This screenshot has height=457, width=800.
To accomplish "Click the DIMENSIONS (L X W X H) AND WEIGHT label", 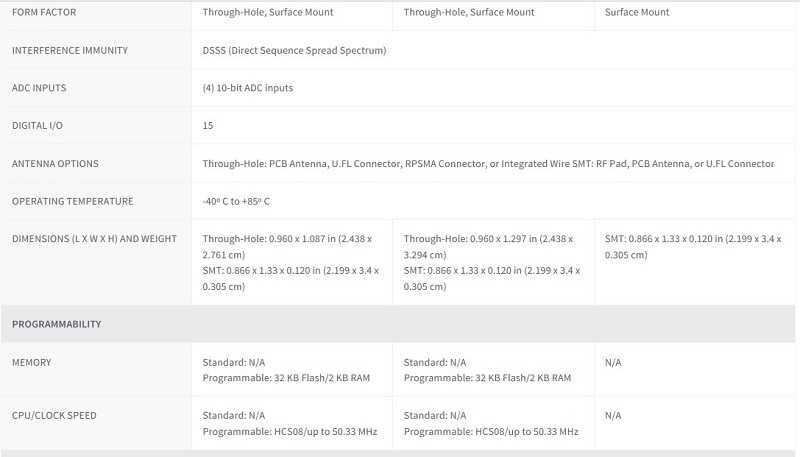I will click(x=94, y=239).
